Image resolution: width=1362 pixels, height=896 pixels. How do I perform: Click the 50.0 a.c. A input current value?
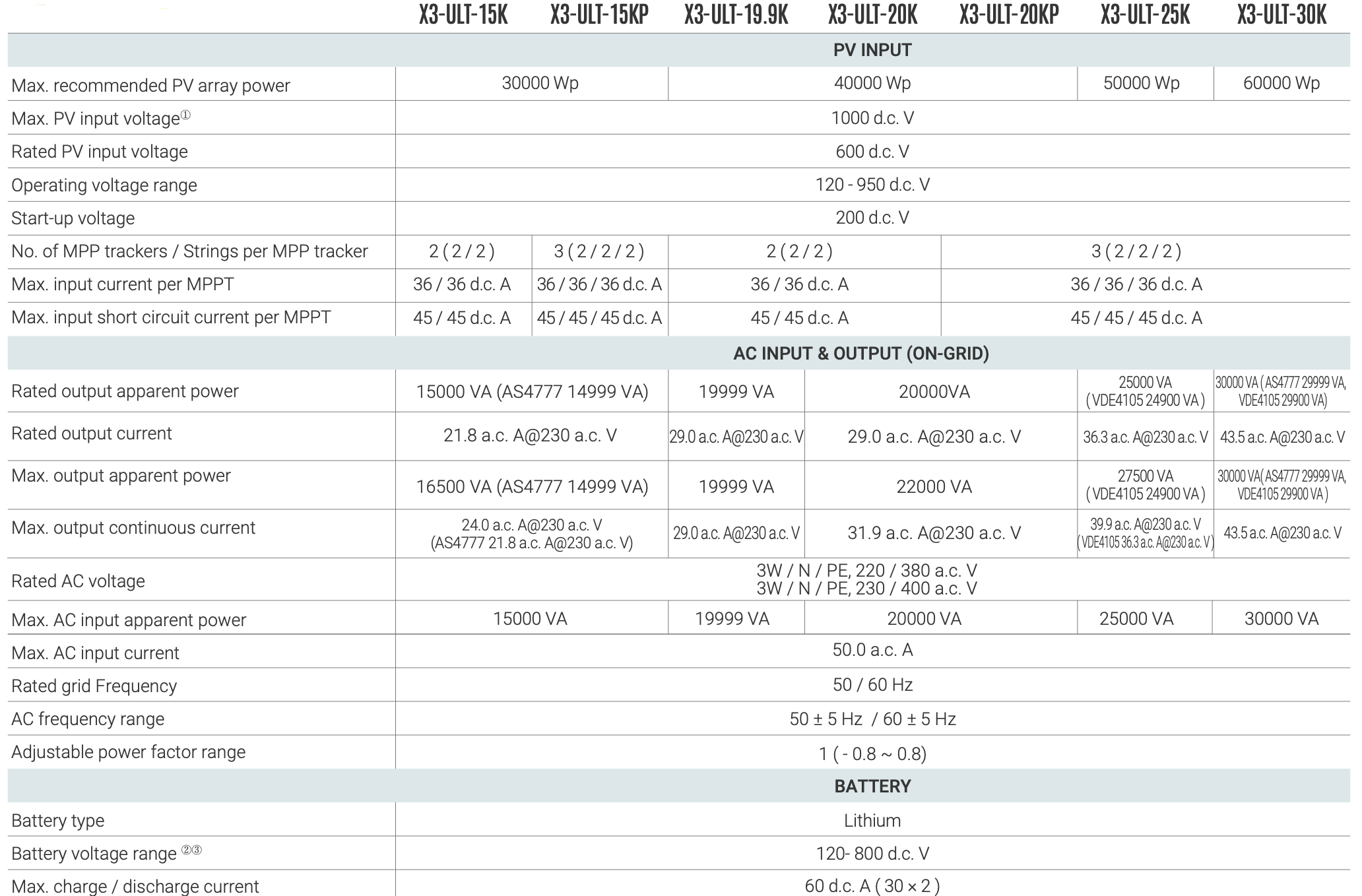[x=872, y=651]
